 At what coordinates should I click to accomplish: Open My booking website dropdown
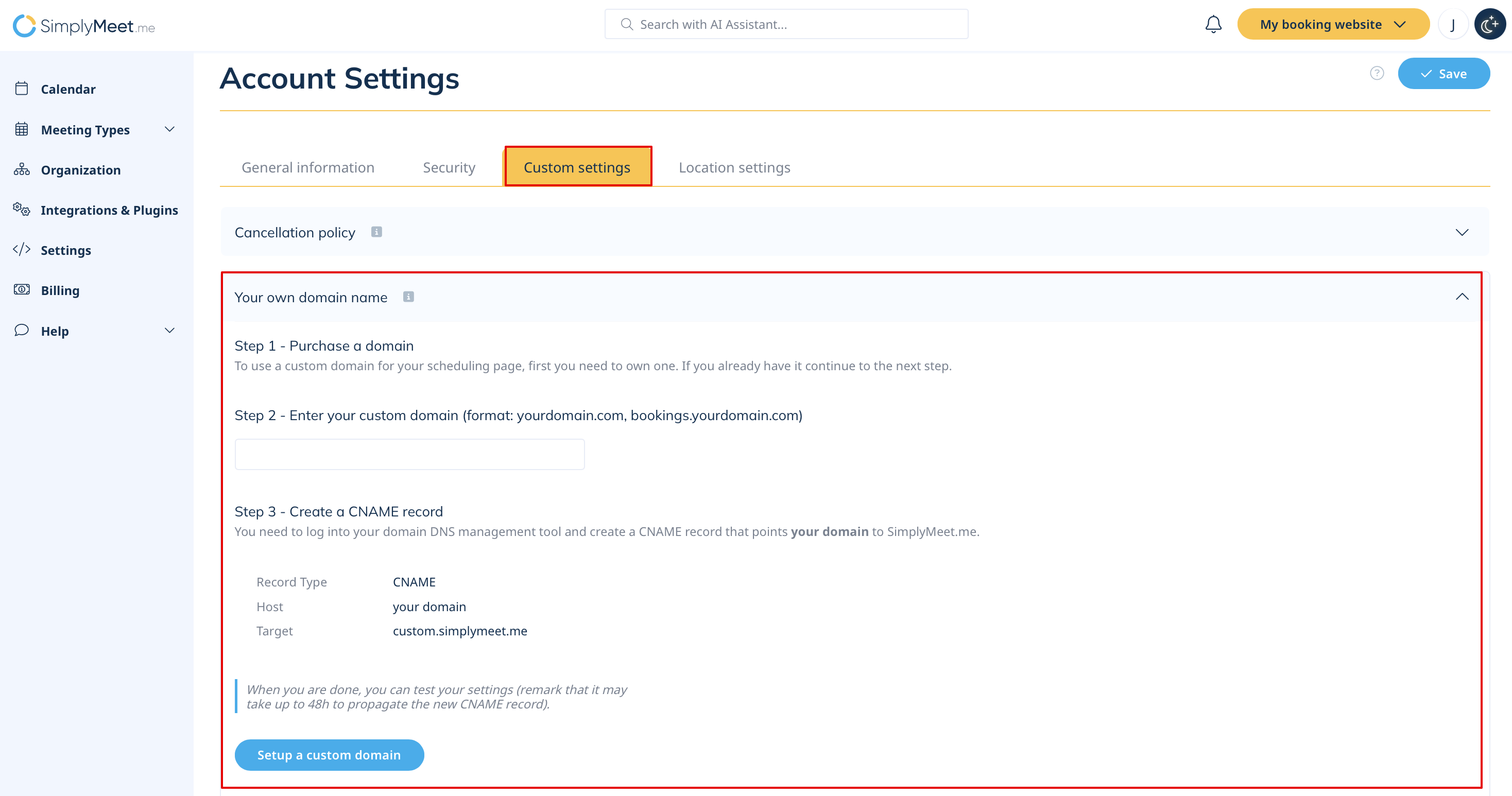pyautogui.click(x=1333, y=25)
